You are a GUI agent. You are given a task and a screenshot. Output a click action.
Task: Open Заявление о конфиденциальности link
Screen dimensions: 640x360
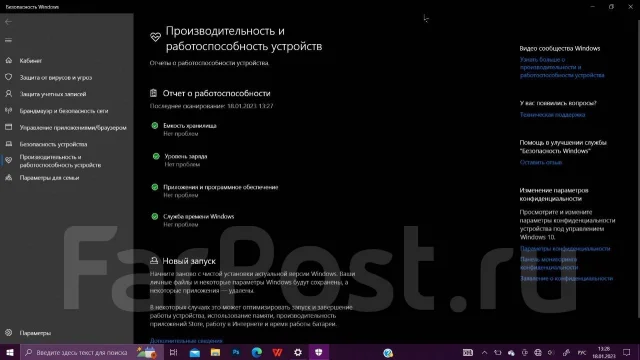click(567, 278)
